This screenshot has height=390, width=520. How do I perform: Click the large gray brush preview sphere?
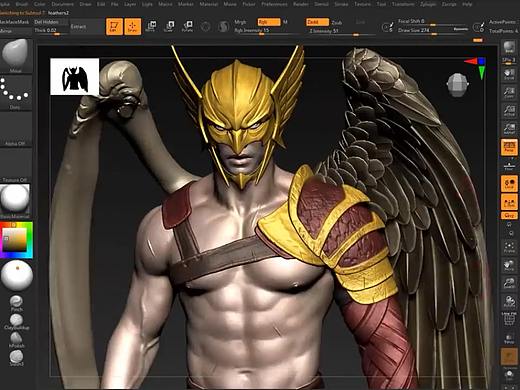[x=17, y=275]
